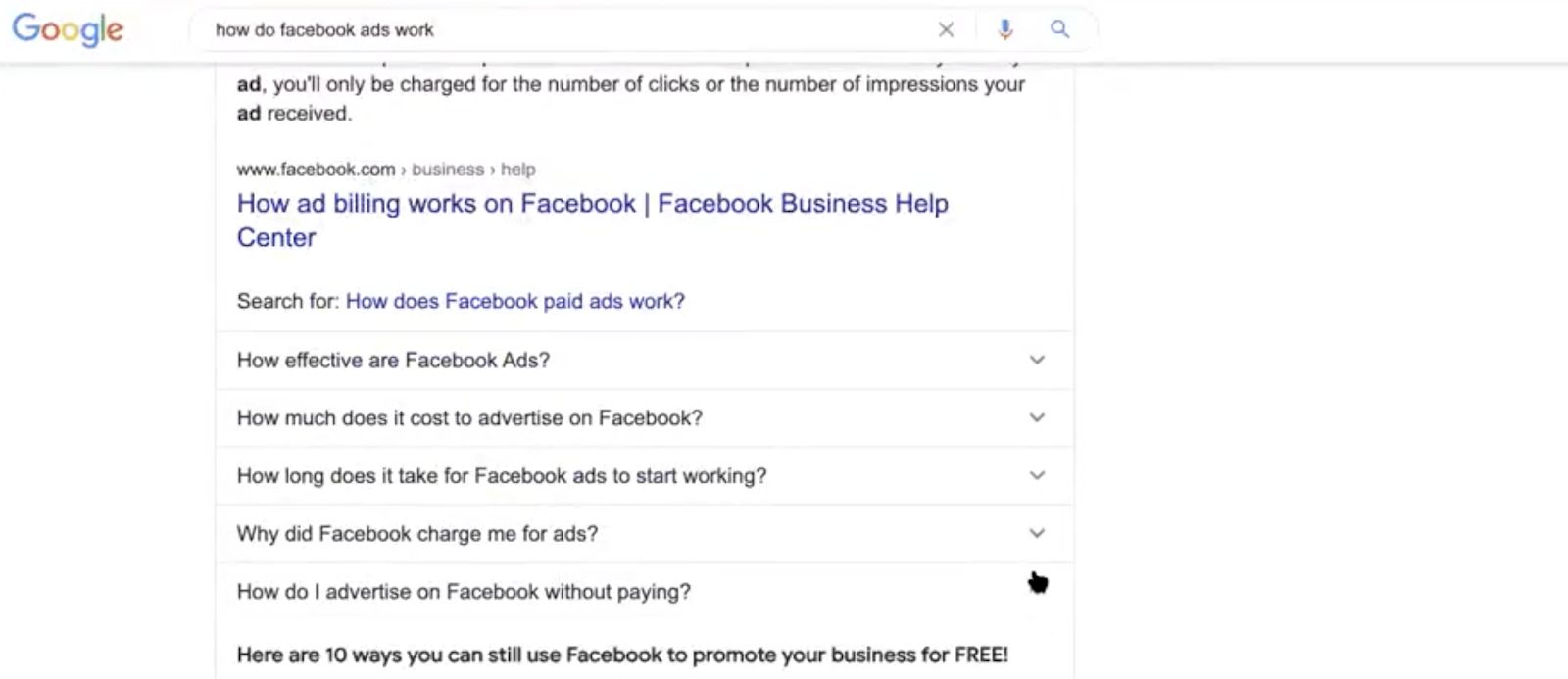Click the "How effective are Facebook Ads?" question text
The height and width of the screenshot is (679, 1568).
coord(393,361)
